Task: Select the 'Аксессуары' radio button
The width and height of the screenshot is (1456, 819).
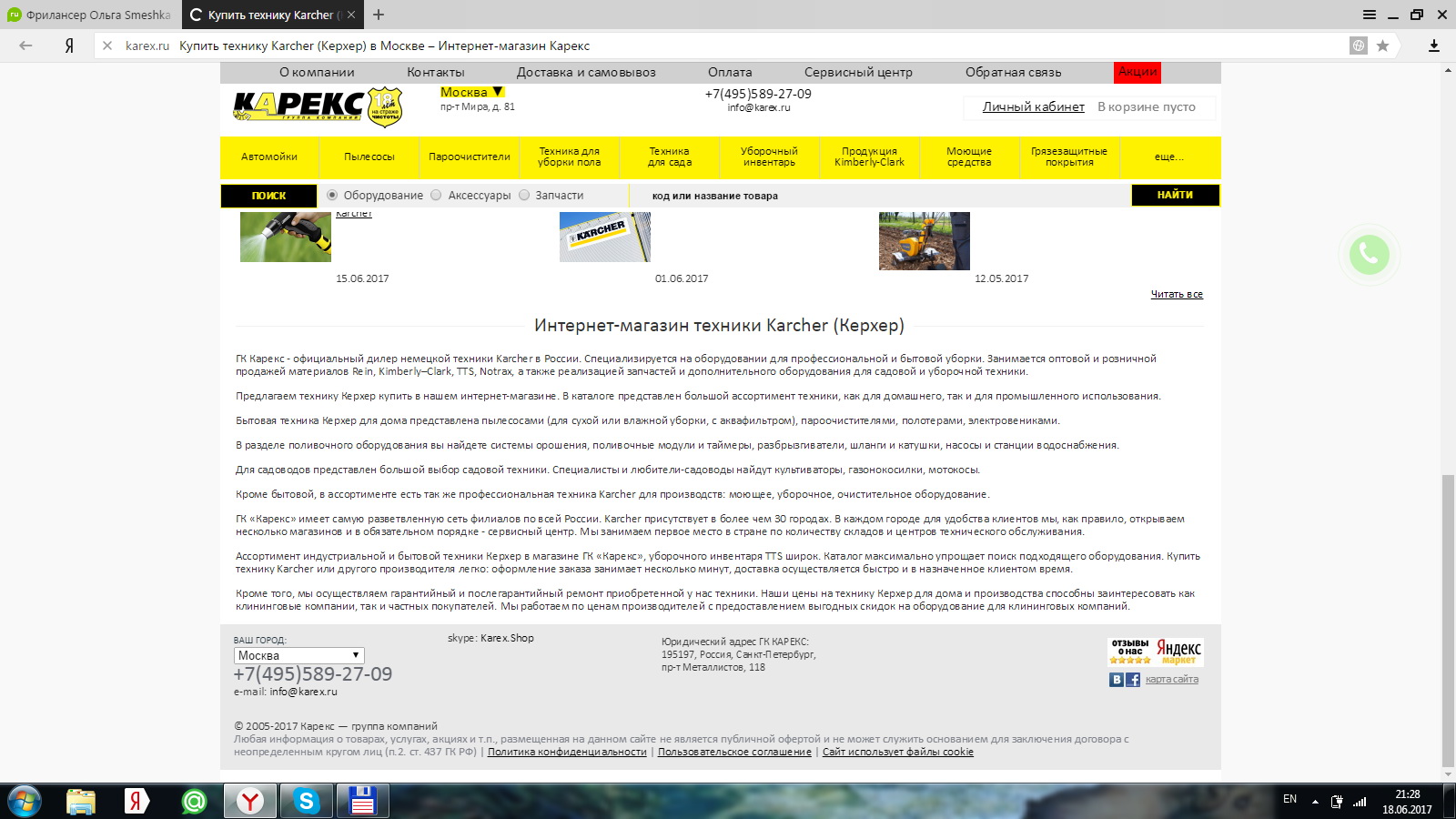Action: pyautogui.click(x=436, y=195)
